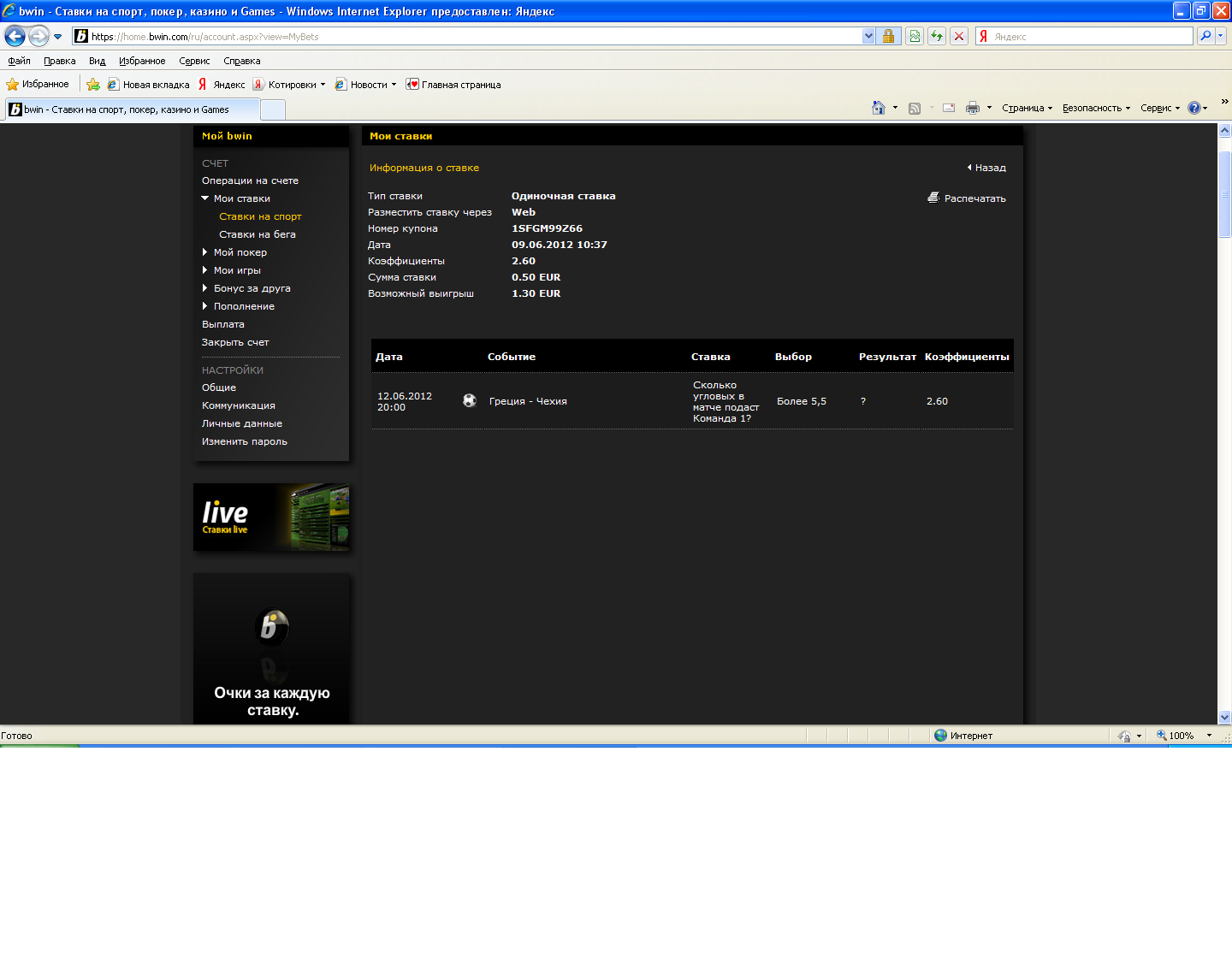
Task: Open the Избранное menu in menu bar
Action: coord(142,61)
